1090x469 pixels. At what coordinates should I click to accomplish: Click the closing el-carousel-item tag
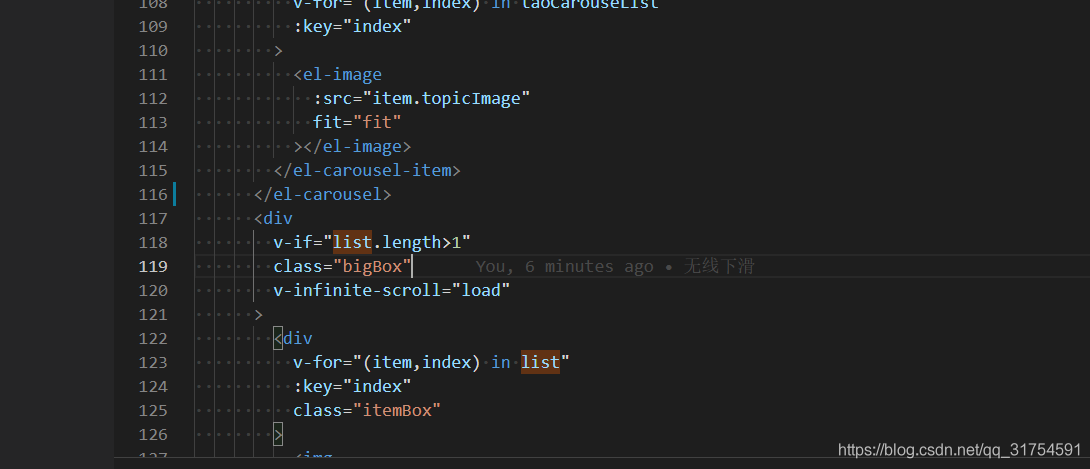366,170
